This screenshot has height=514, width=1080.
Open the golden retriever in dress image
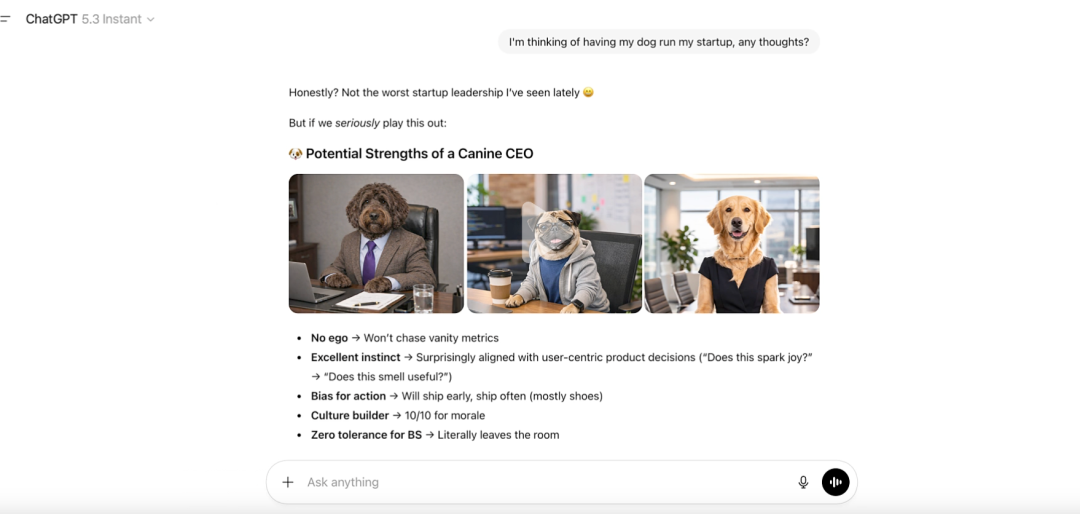(731, 243)
